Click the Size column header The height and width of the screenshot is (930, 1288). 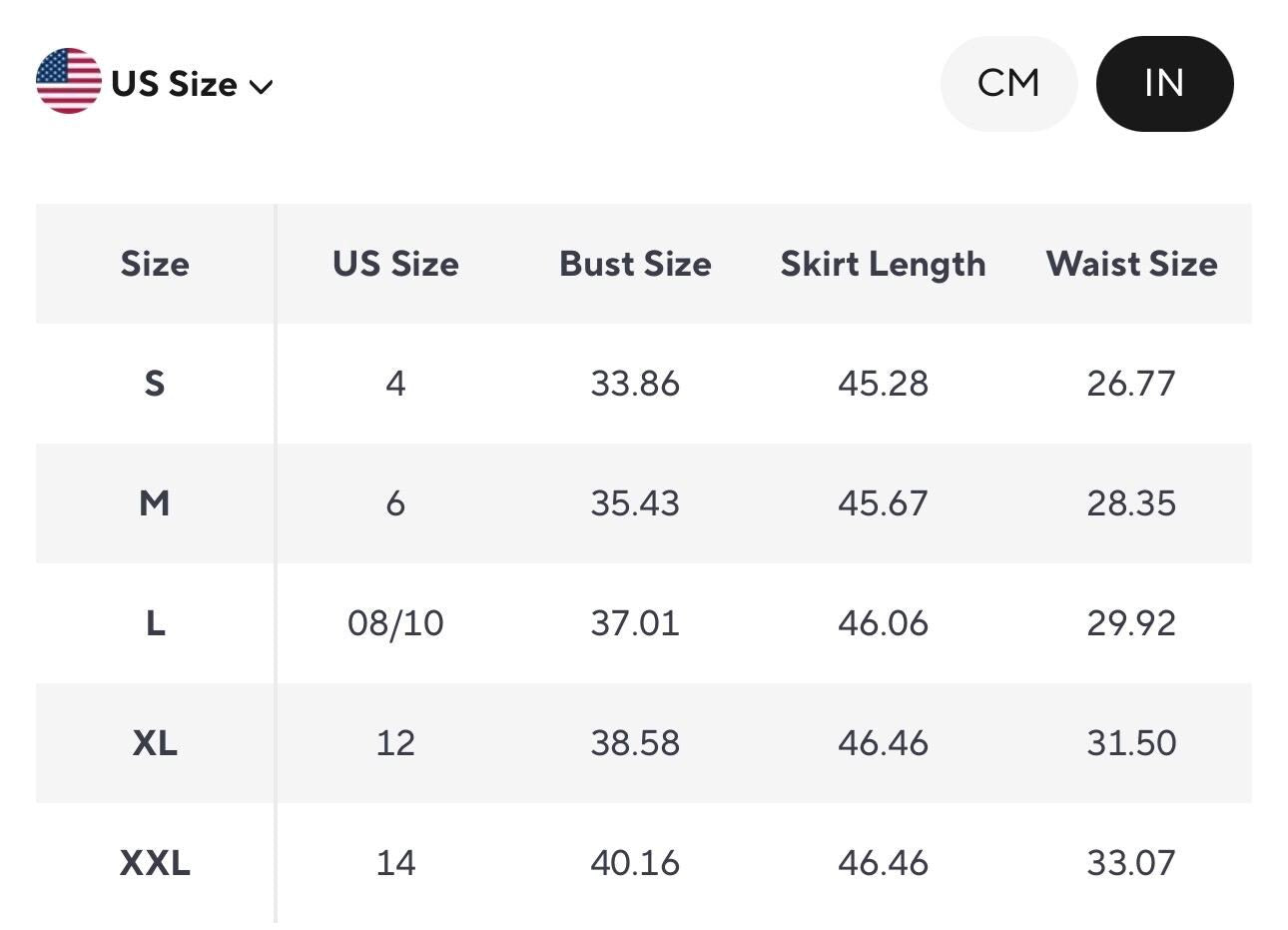(x=155, y=264)
